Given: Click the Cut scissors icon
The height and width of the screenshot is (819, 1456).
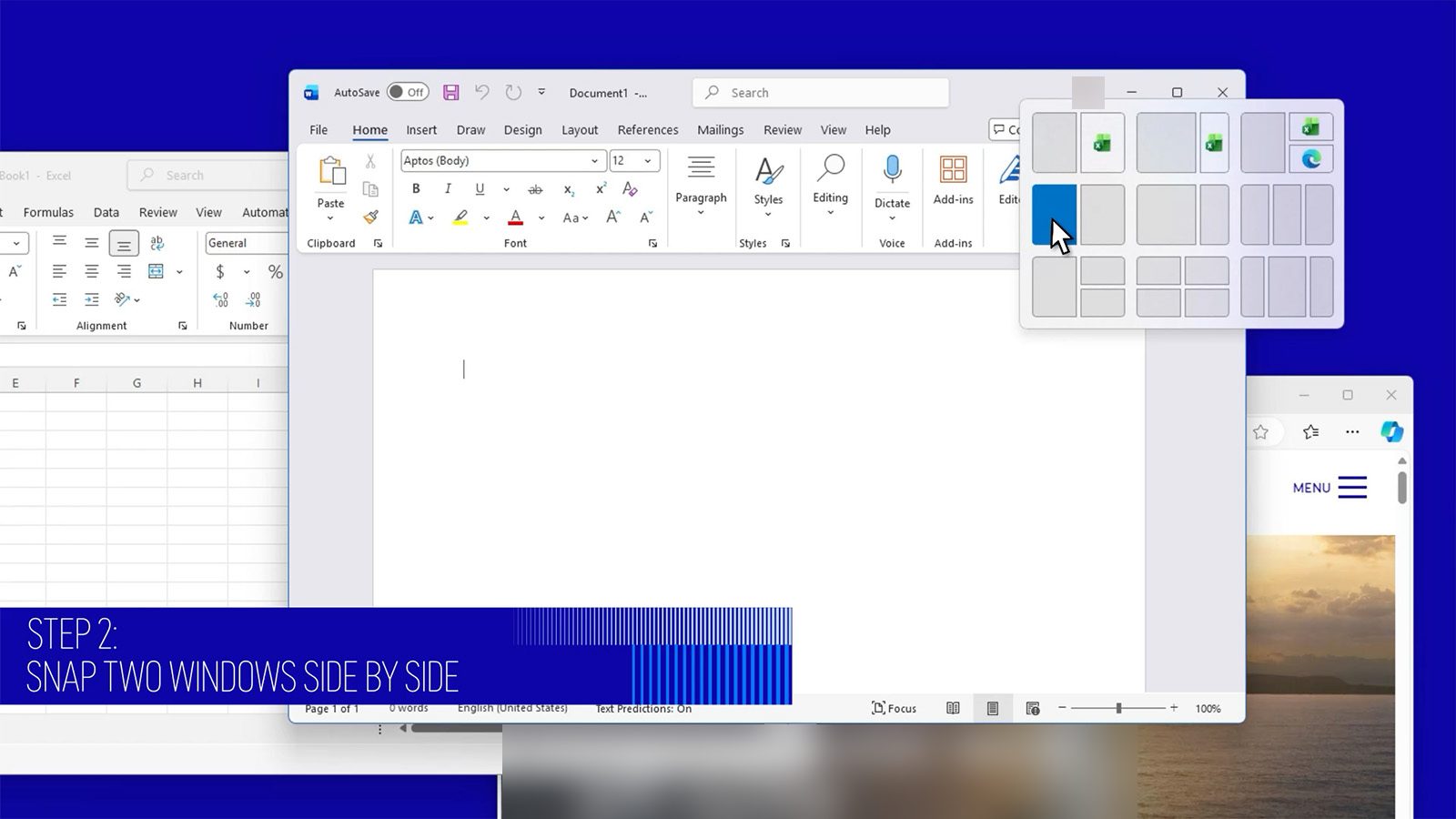Looking at the screenshot, I should tap(370, 161).
